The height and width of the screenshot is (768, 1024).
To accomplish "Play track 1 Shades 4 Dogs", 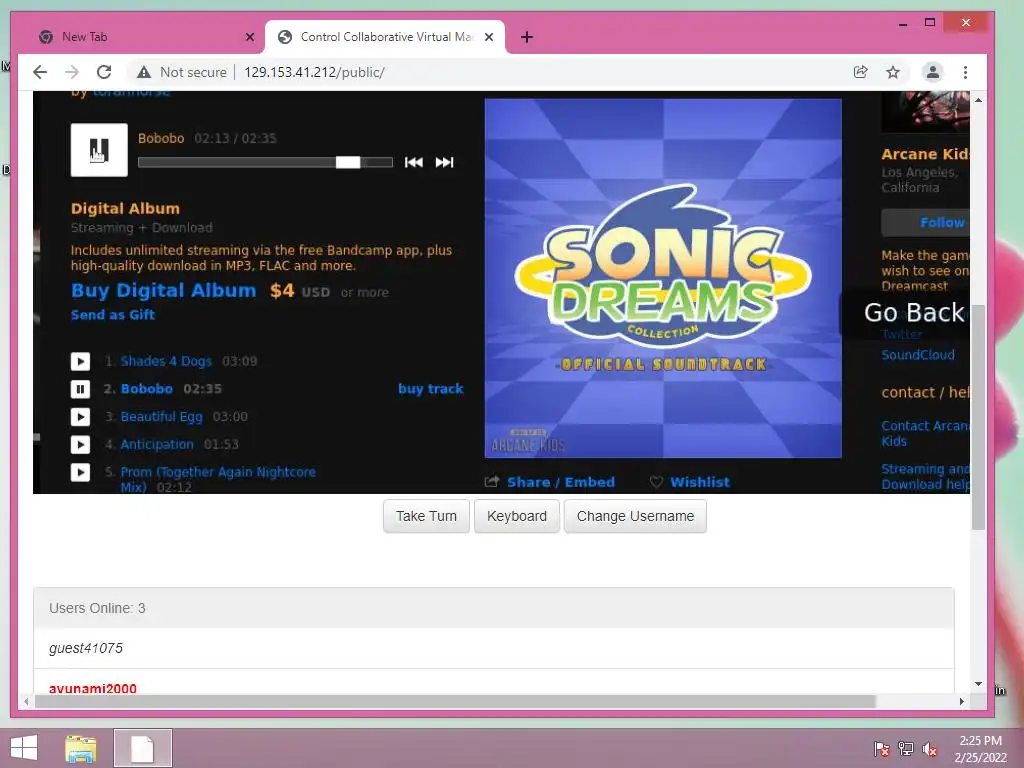I will (80, 361).
